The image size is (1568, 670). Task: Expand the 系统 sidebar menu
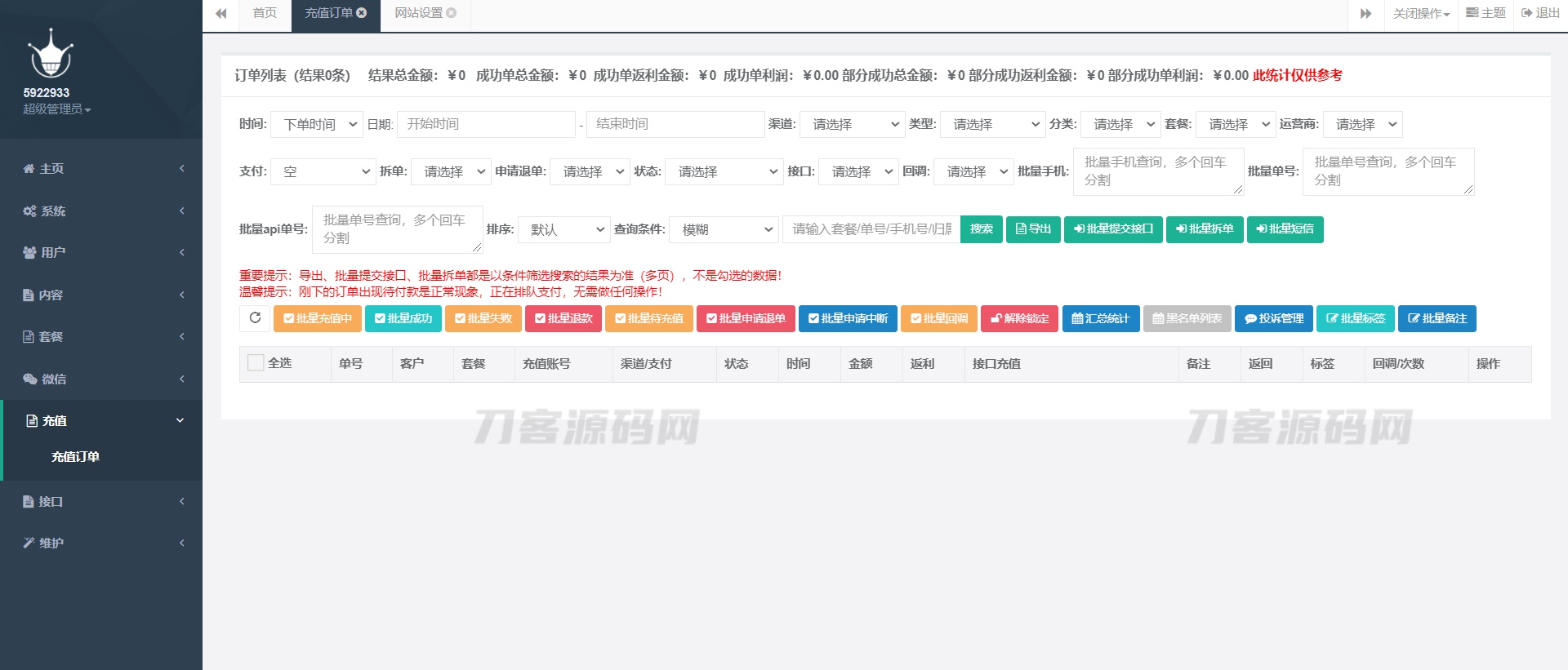[x=101, y=211]
